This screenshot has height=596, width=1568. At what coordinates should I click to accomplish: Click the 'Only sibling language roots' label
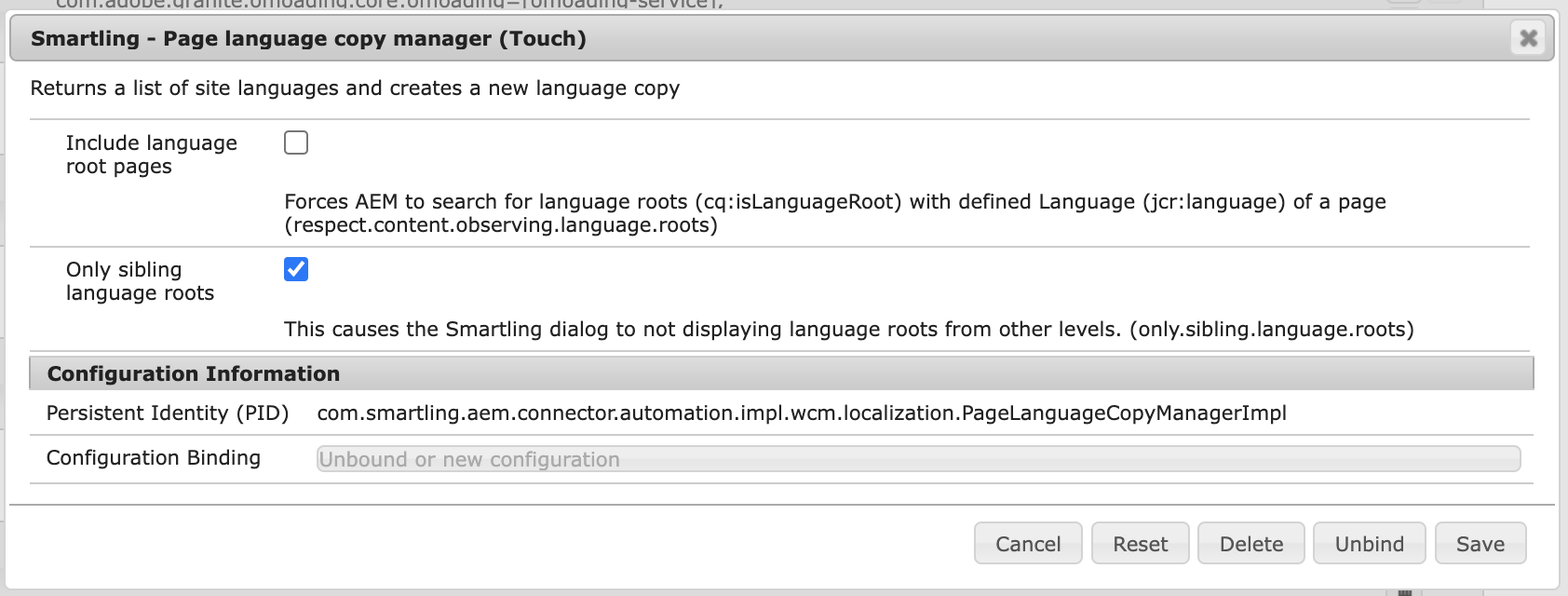point(140,281)
